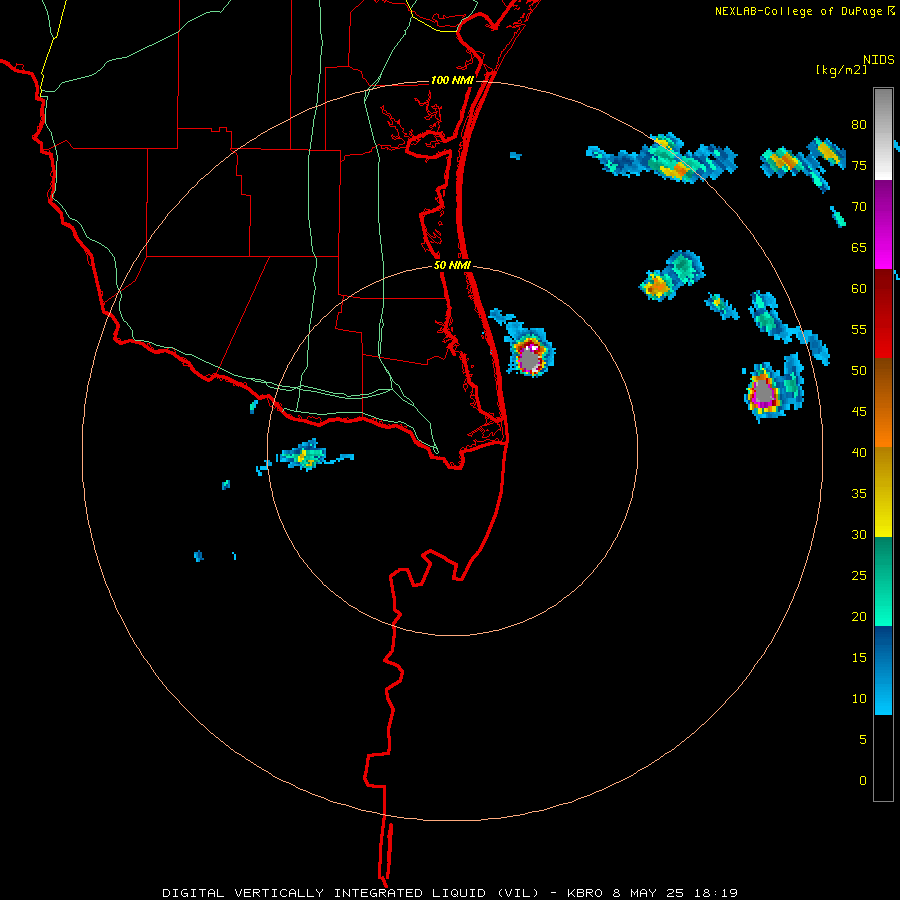Click the echo cluster southwest of the Rio Grande border

pos(305,456)
